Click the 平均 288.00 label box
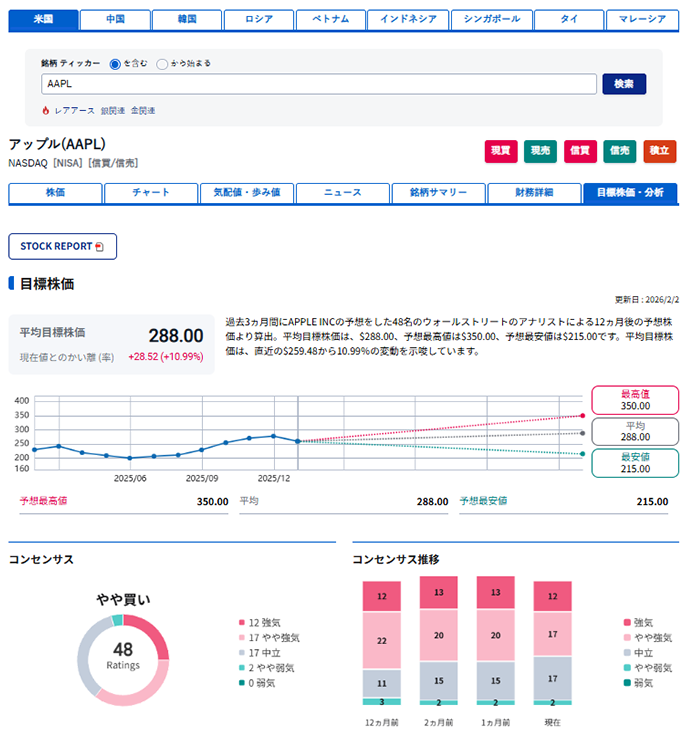The width and height of the screenshot is (690, 736). [x=635, y=431]
